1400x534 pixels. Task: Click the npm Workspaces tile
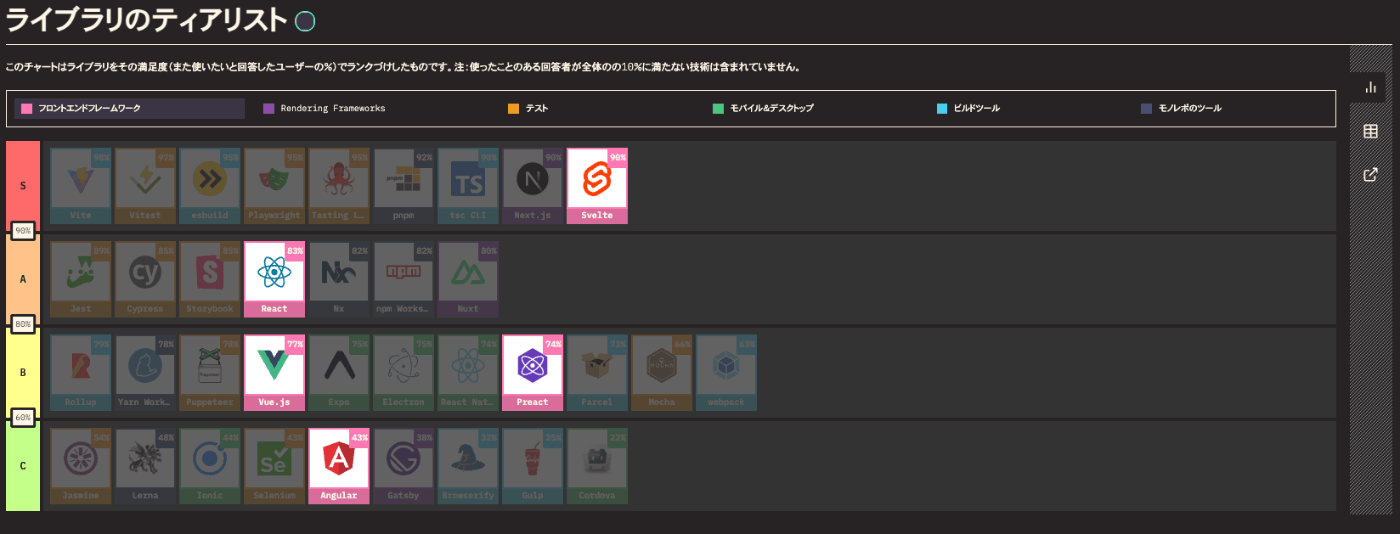point(404,279)
